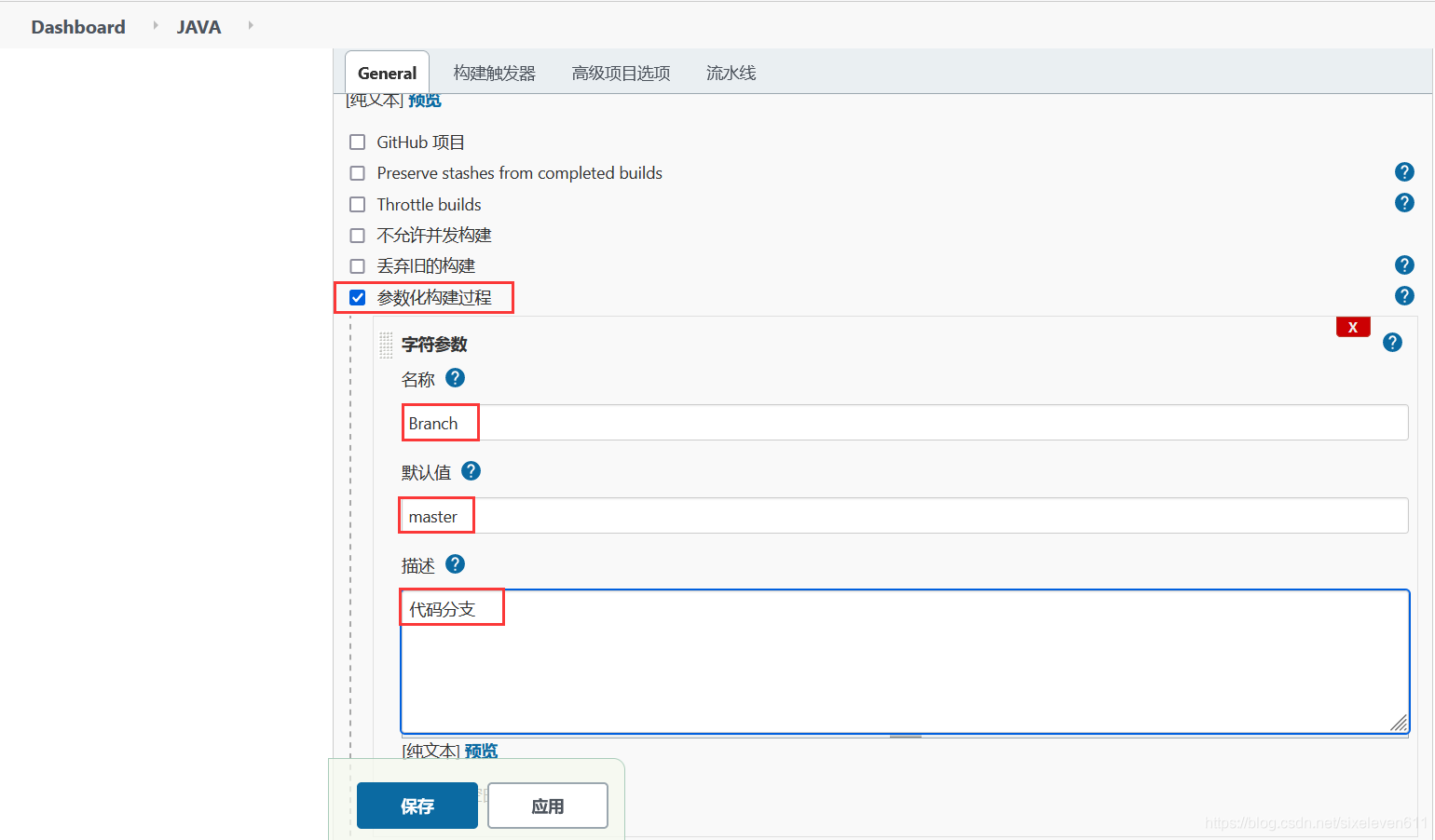1435x840 pixels.
Task: Click the description textarea resize grip
Action: [1399, 723]
